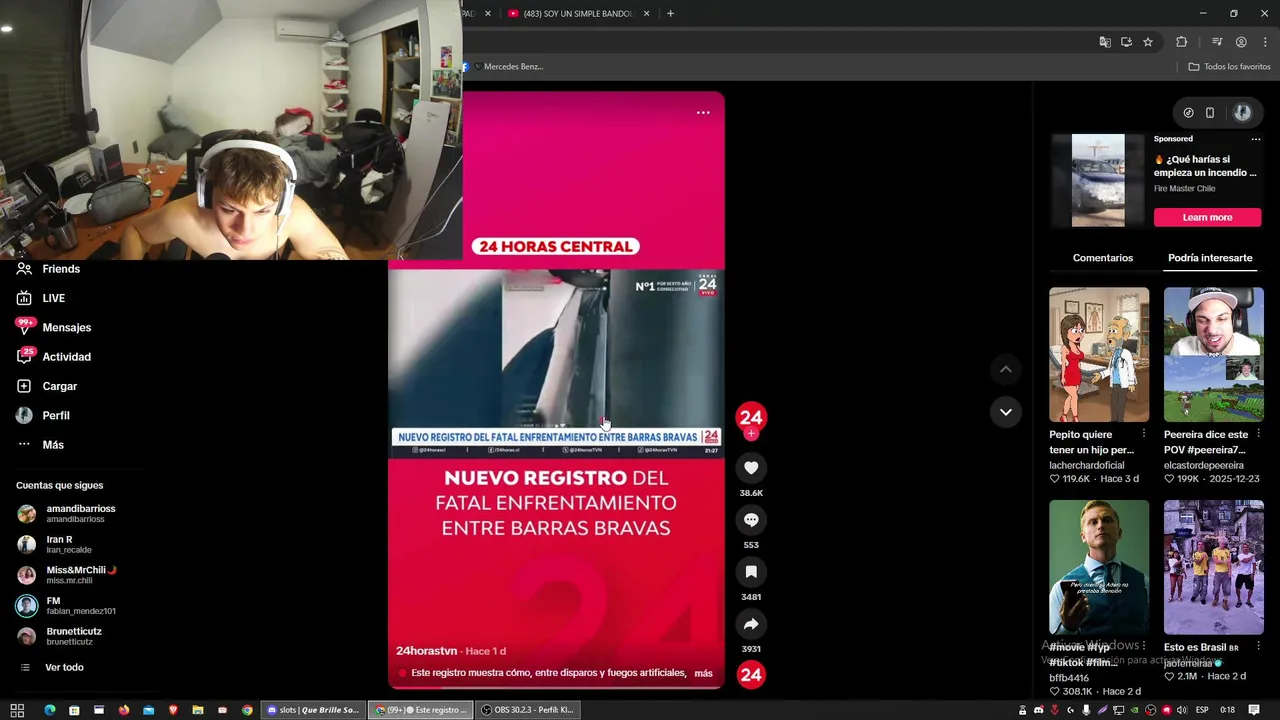Open the Esto es Brasil video thumbnail
The width and height of the screenshot is (1280, 720).
pyautogui.click(x=1213, y=567)
